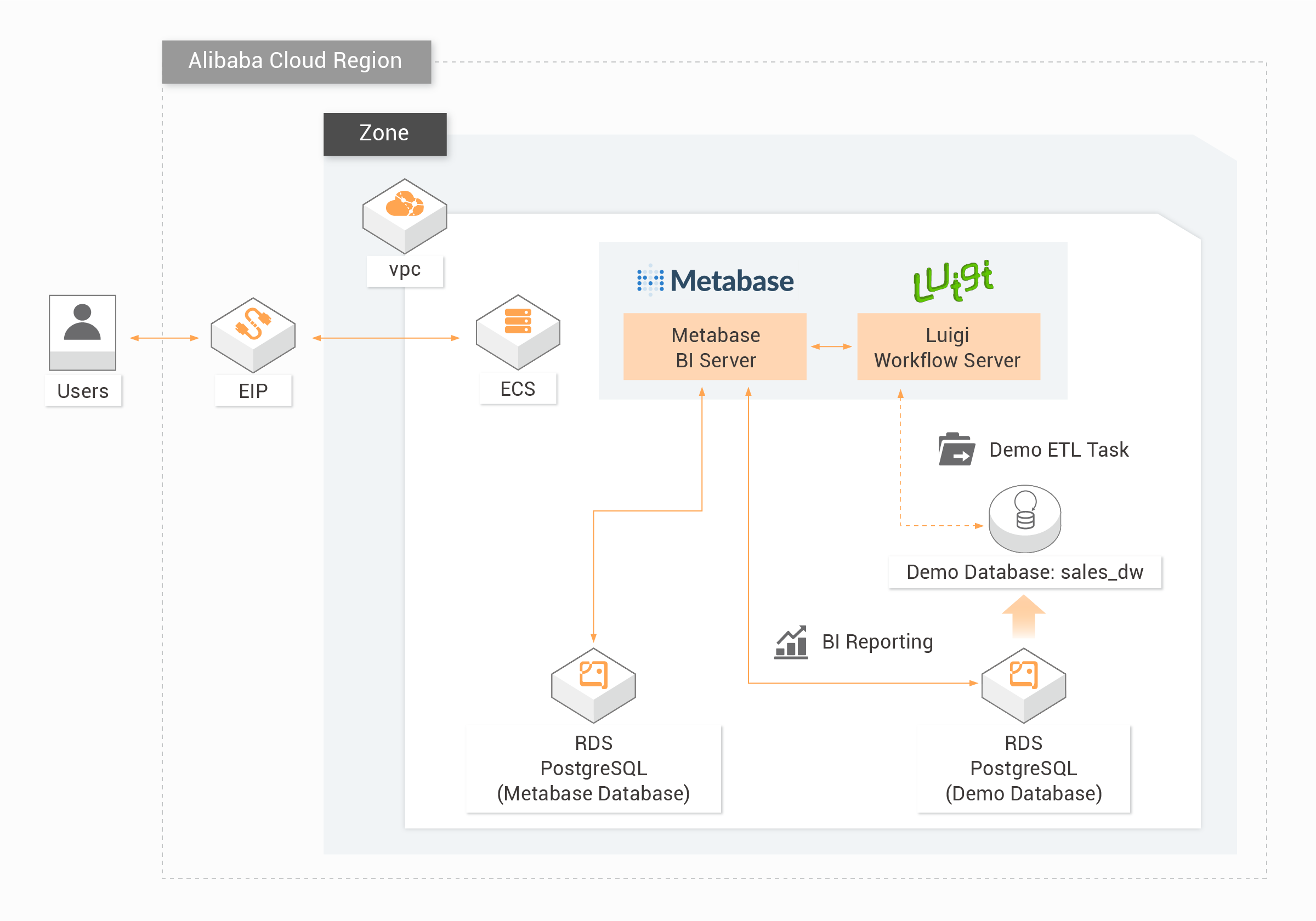Viewport: 1316px width, 921px height.
Task: Click the BI Reporting chart icon
Action: pos(791,643)
